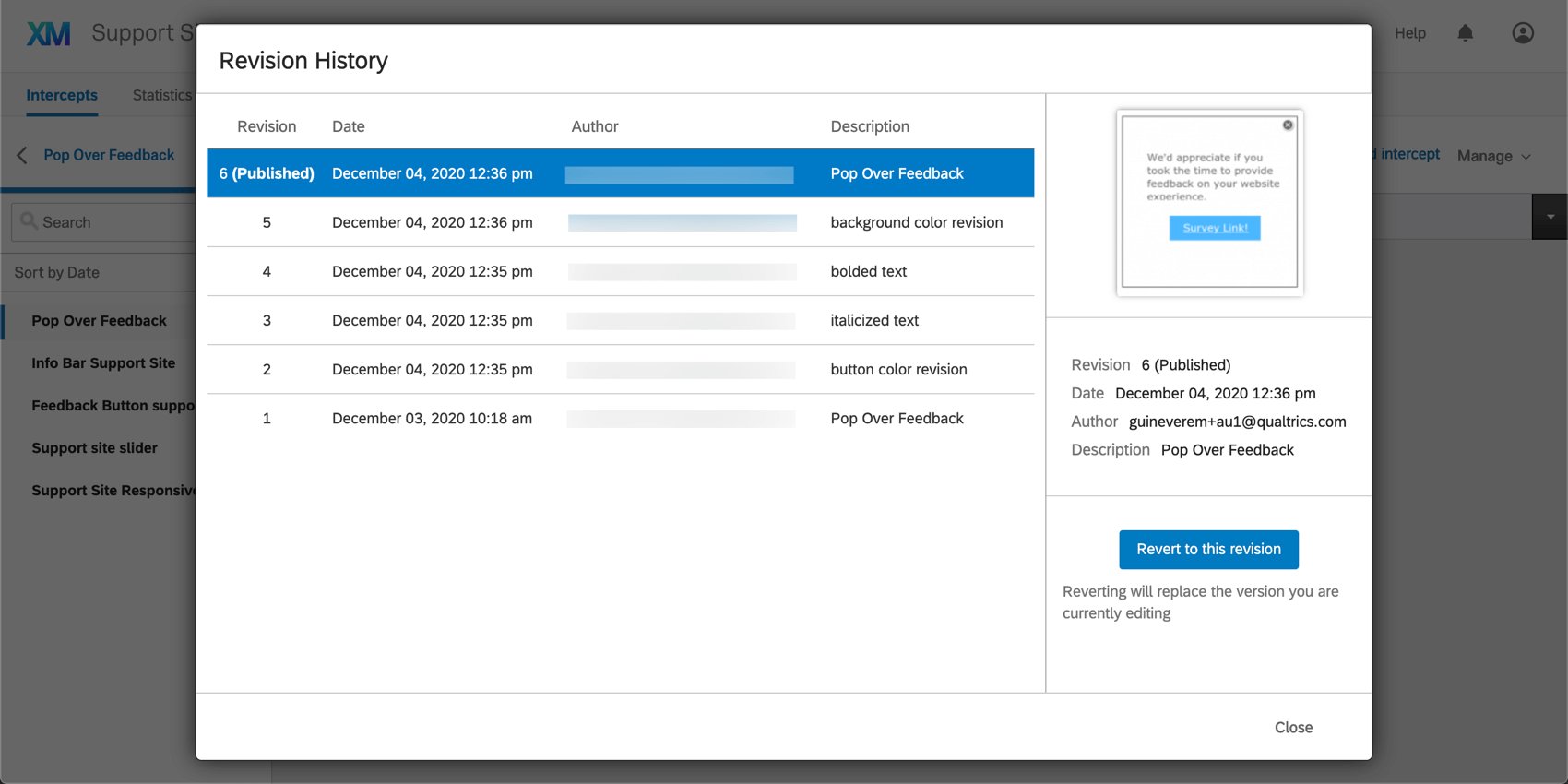Select revision 4 bolded text row
The width and height of the screenshot is (1568, 784).
point(620,271)
